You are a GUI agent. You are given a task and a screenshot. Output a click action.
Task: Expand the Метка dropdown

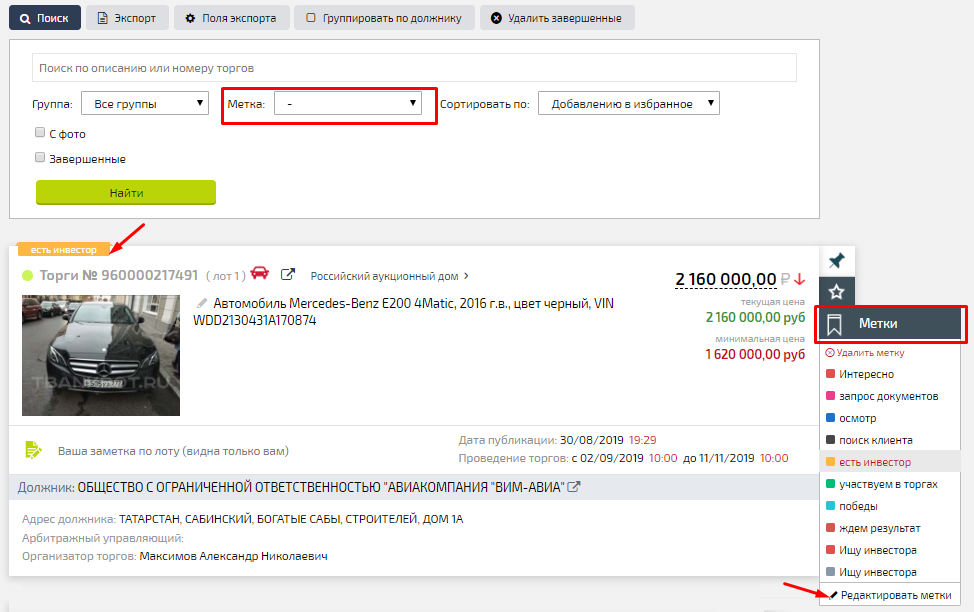click(x=347, y=103)
